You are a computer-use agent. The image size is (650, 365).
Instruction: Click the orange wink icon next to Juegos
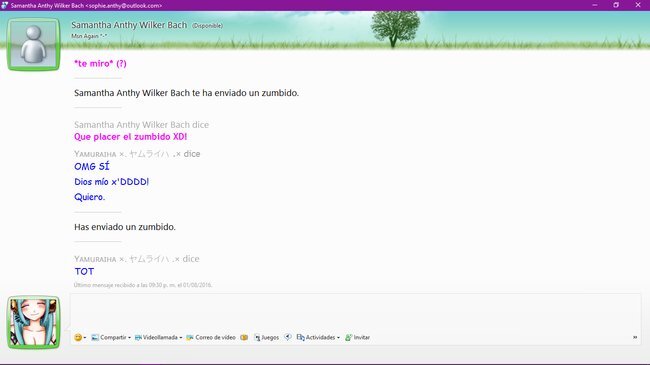[x=244, y=337]
